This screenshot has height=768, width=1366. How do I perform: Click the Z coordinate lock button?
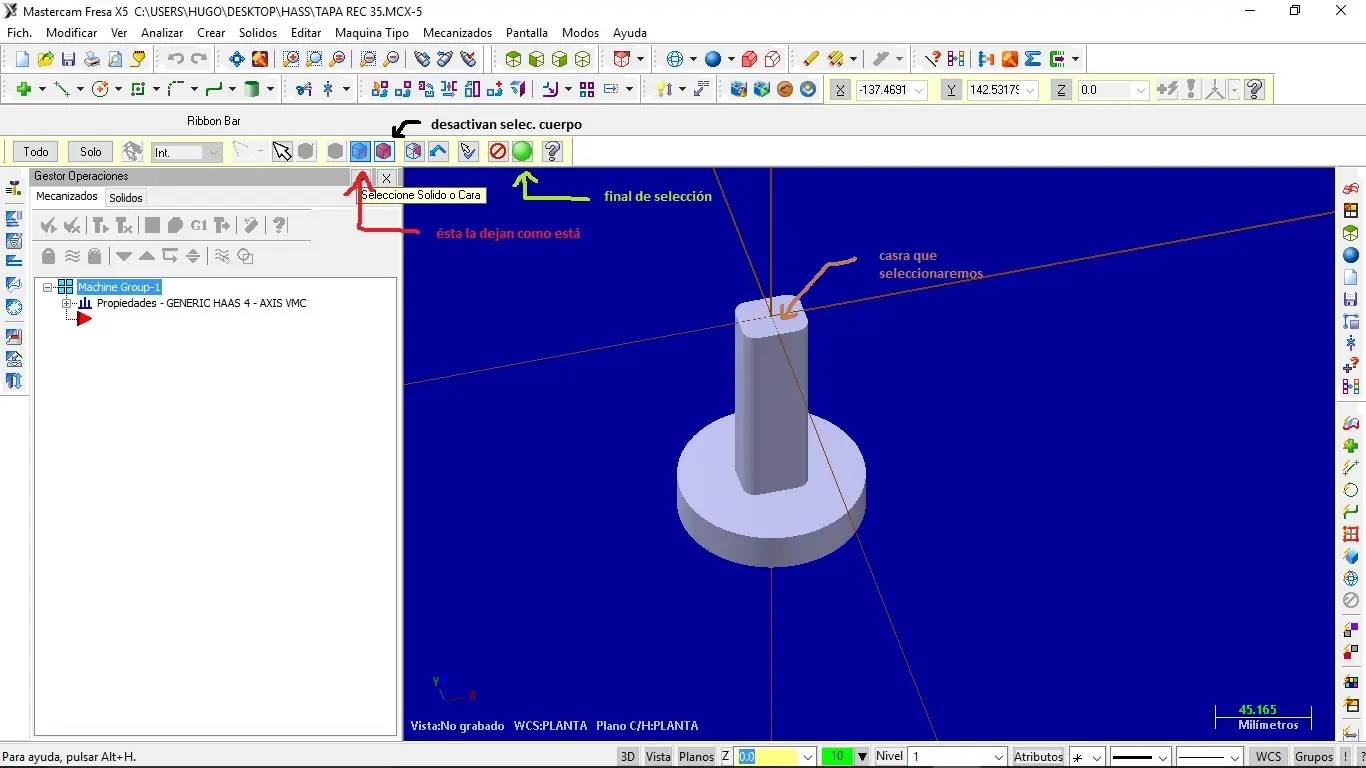1062,90
